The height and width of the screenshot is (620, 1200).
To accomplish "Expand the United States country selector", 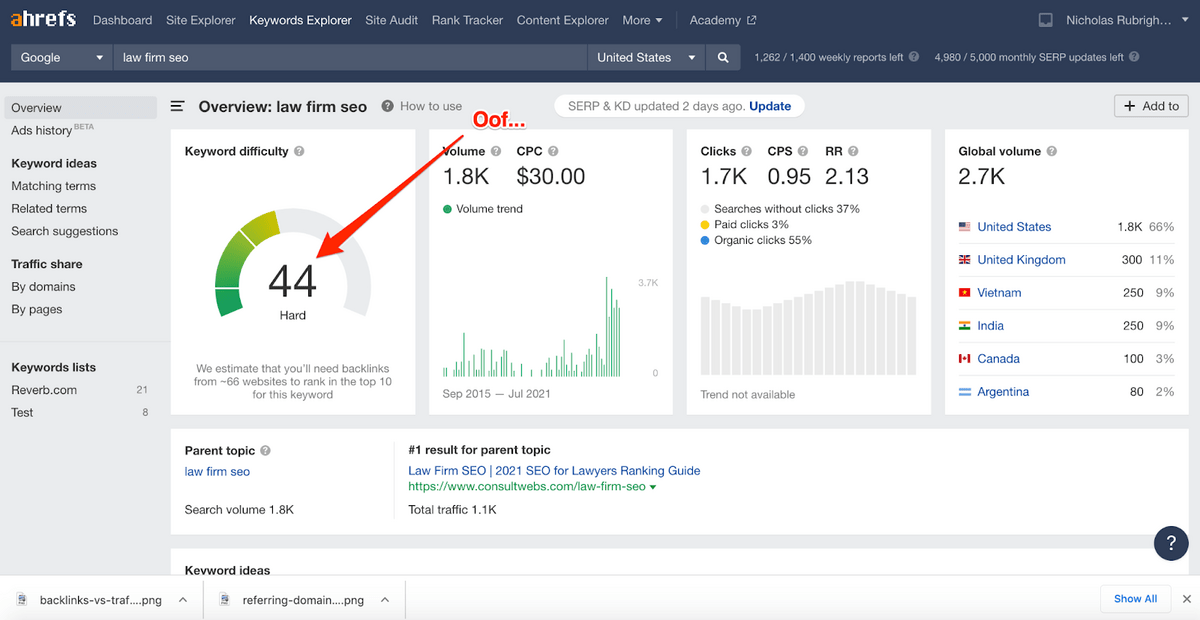I will pos(646,58).
